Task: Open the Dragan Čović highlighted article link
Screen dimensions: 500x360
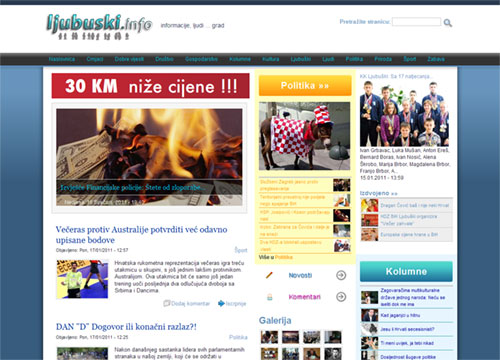Action: point(415,205)
